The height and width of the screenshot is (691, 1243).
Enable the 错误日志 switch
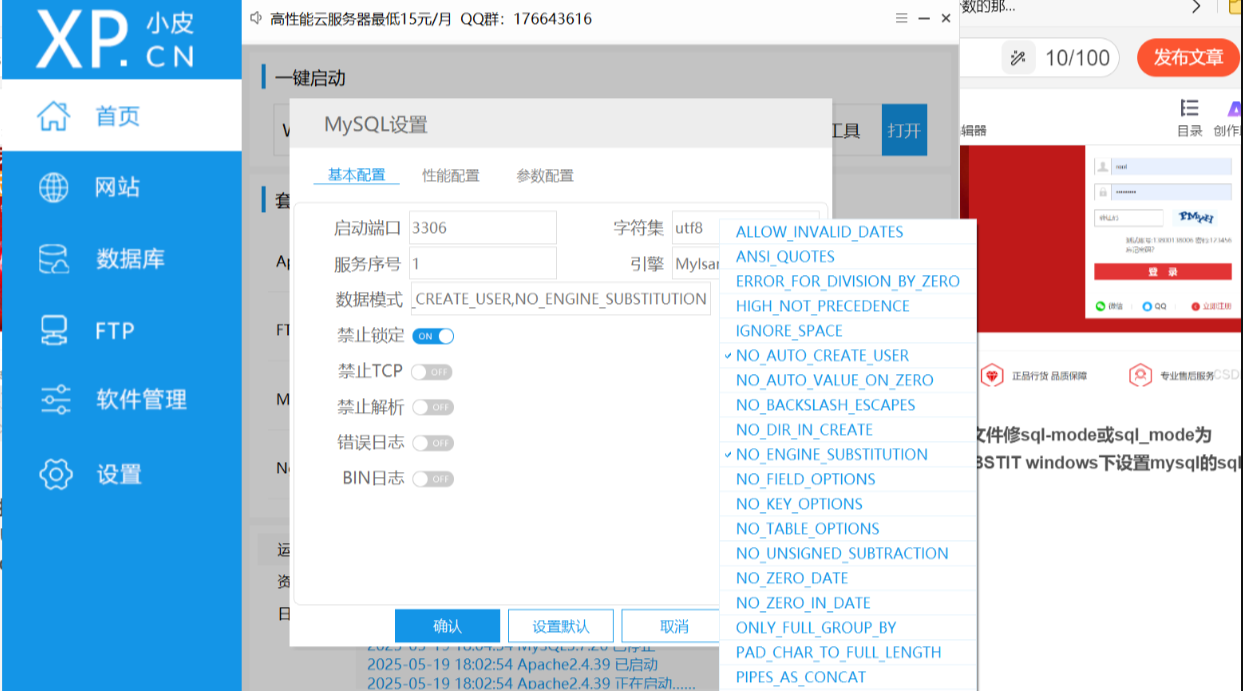coord(432,443)
